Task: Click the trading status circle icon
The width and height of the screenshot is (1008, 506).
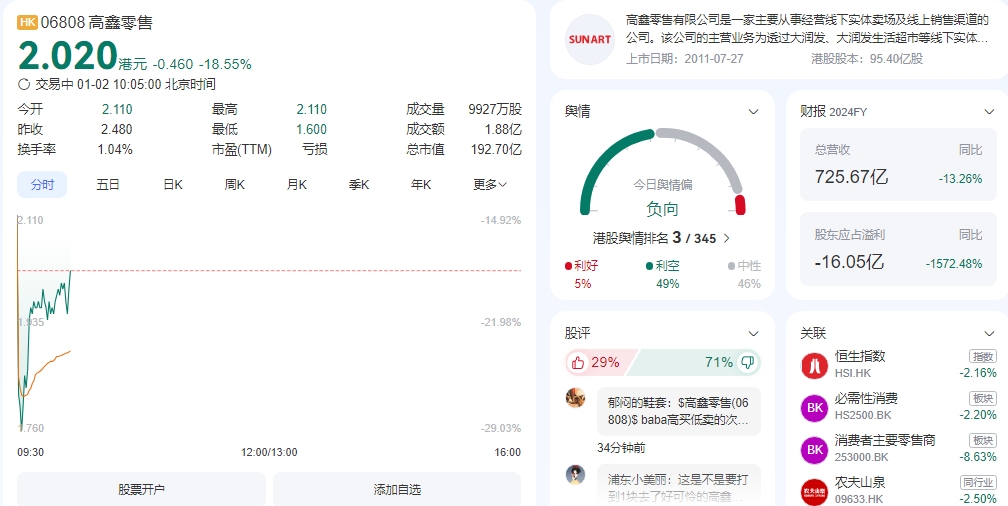Action: [x=24, y=84]
